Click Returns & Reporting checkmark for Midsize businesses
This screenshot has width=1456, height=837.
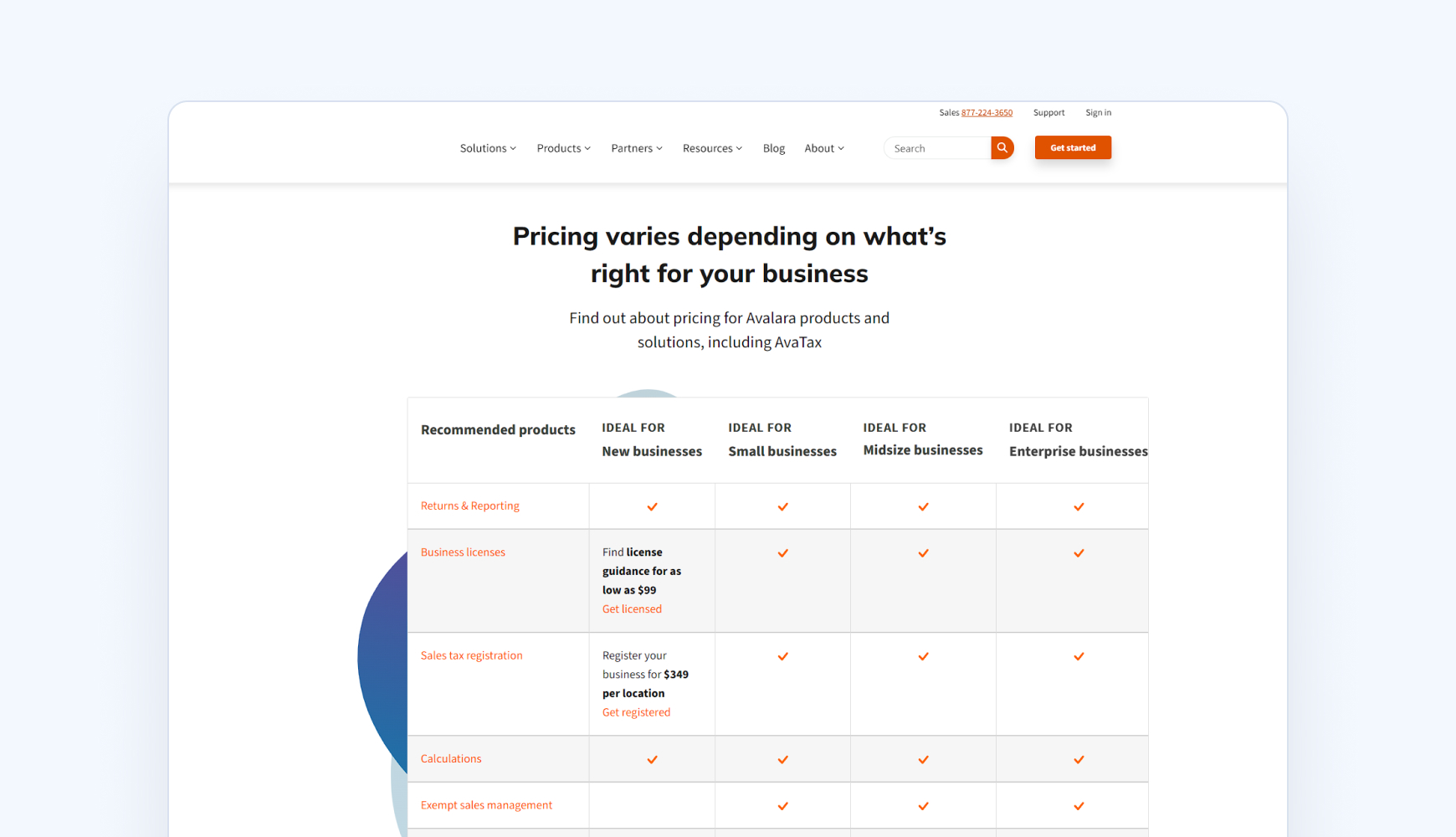(923, 506)
